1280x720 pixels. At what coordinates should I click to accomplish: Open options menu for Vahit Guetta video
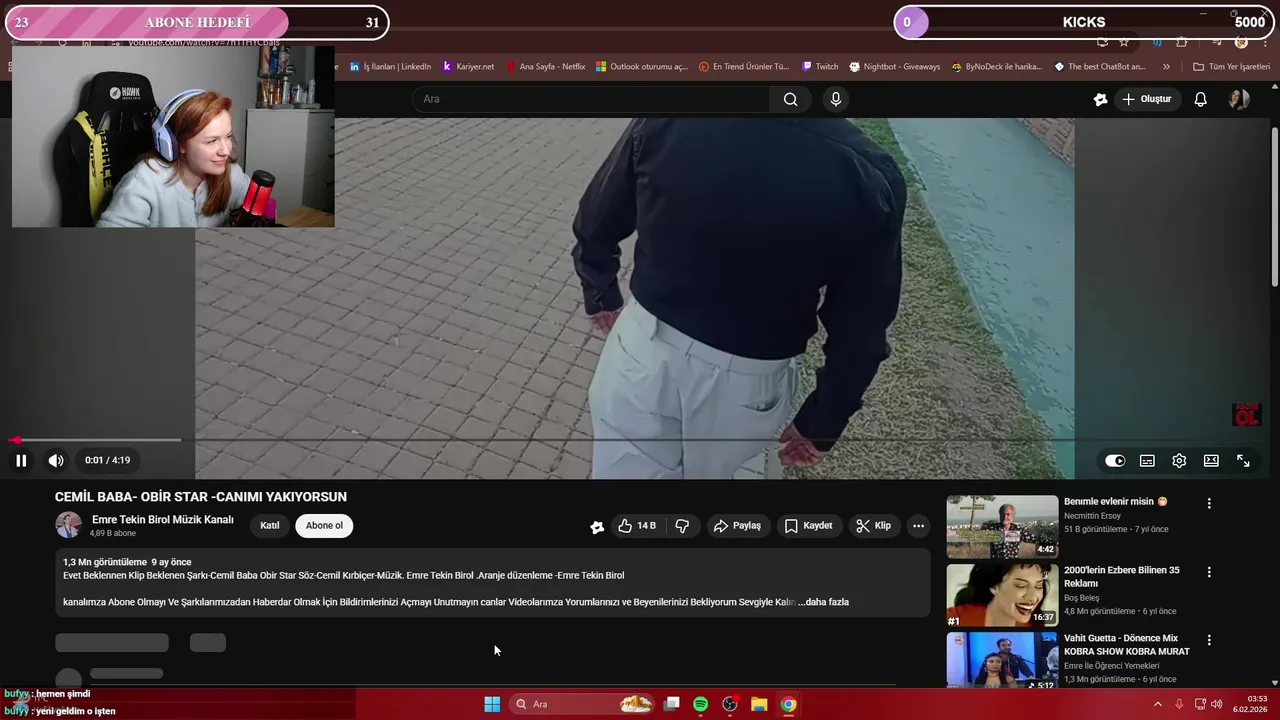pos(1209,640)
